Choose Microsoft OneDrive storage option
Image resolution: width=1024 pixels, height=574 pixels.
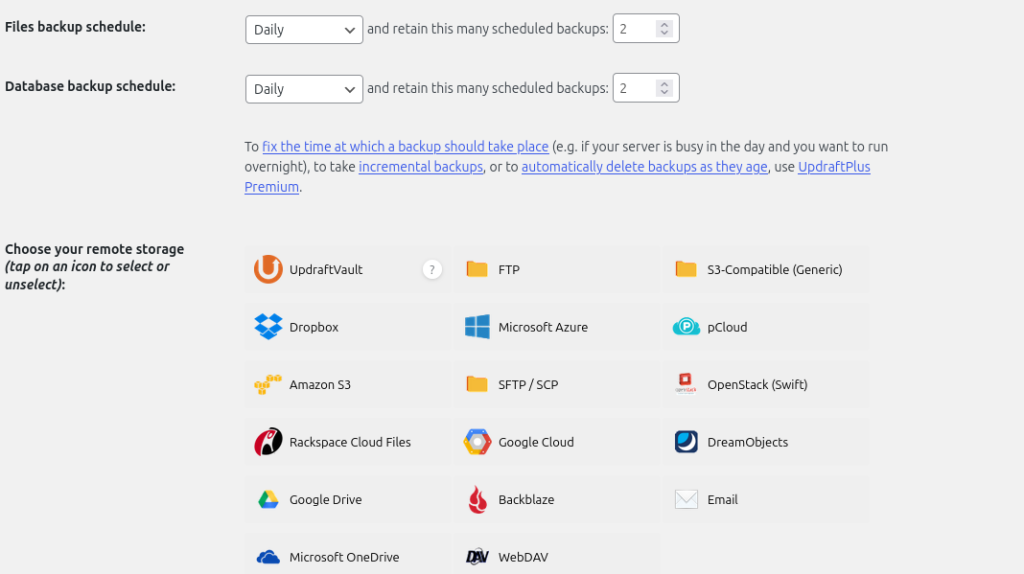(268, 557)
